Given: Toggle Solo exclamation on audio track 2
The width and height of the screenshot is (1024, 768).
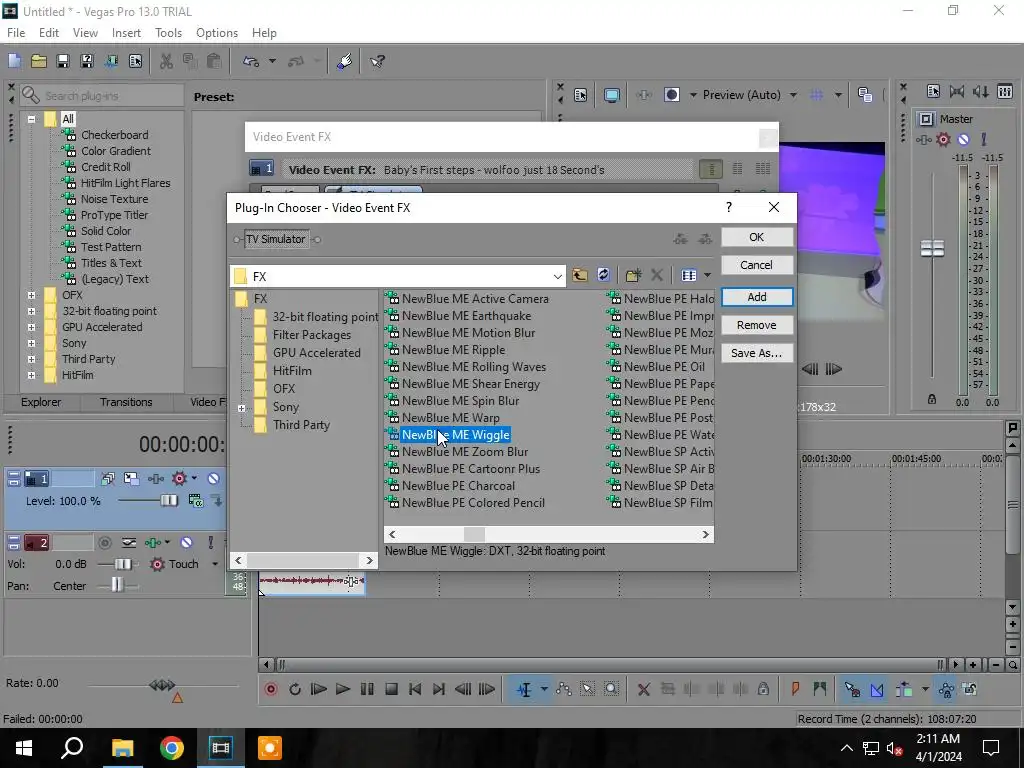Looking at the screenshot, I should click(210, 543).
